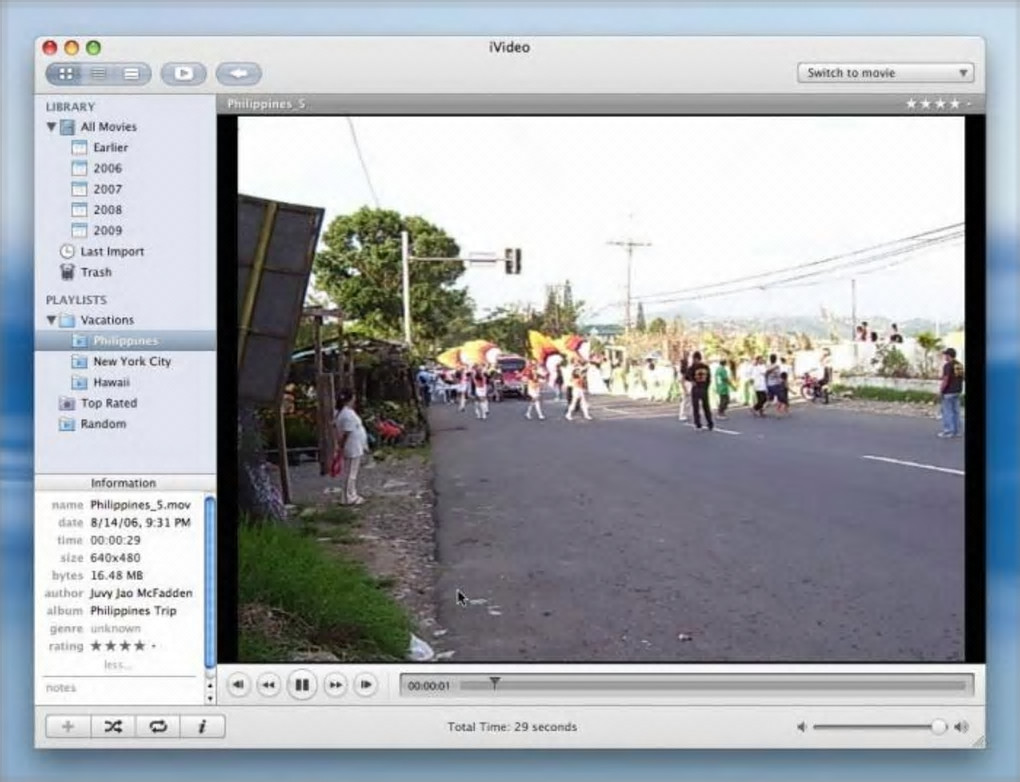
Task: Select the 2008 library item
Action: (x=107, y=210)
